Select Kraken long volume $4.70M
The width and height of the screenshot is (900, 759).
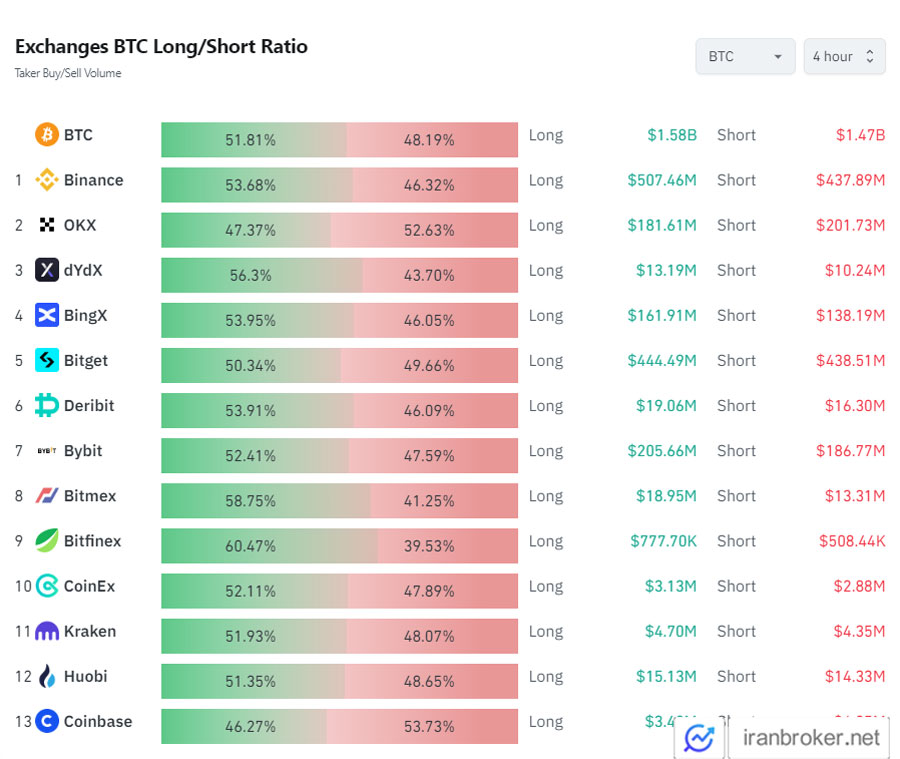(670, 631)
